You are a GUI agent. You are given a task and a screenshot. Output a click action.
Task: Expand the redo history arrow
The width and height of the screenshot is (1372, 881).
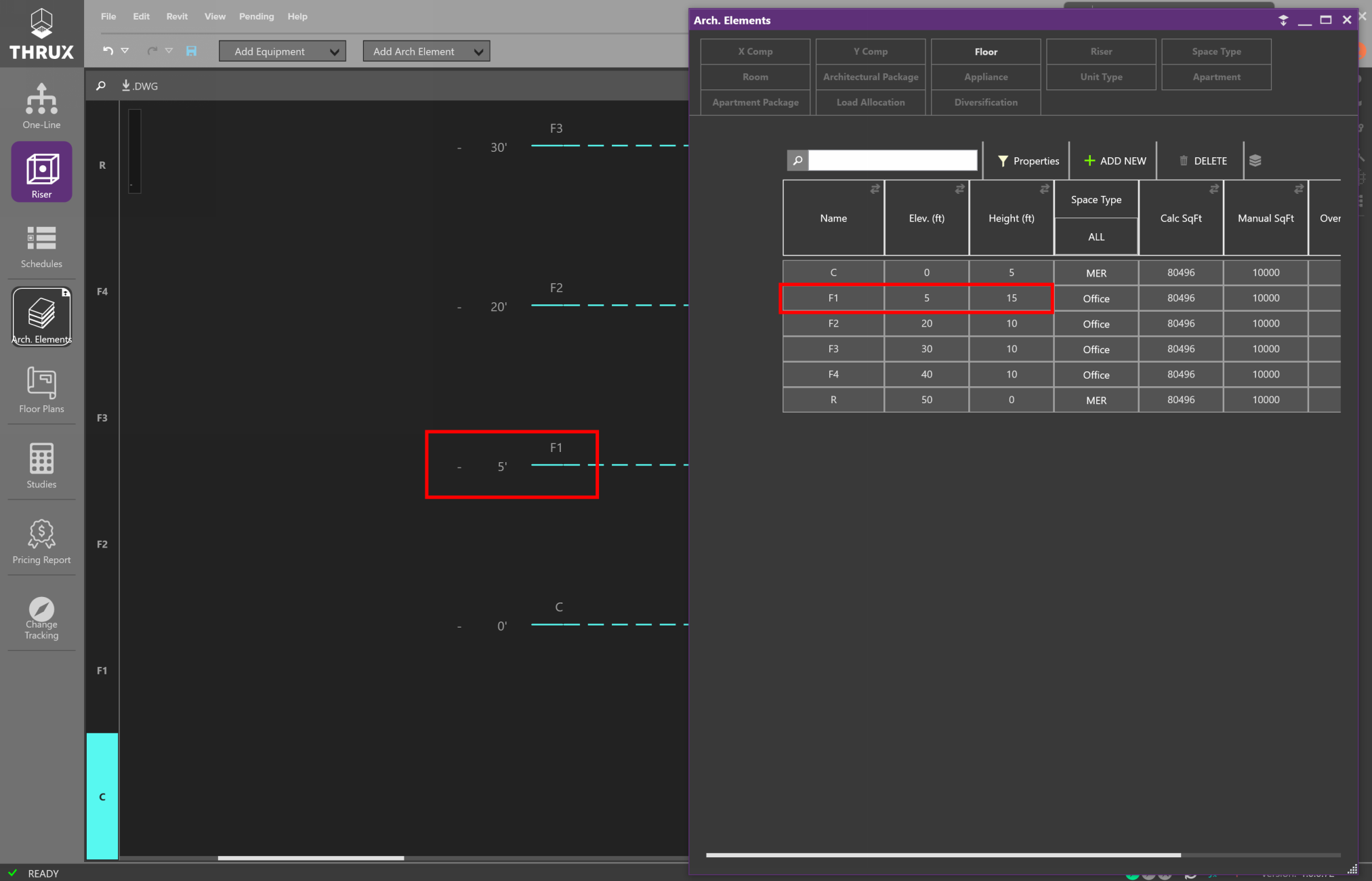(x=169, y=51)
